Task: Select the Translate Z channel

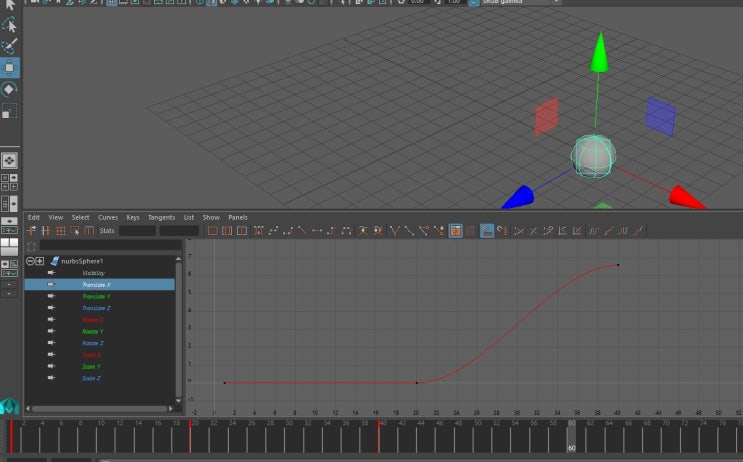Action: point(96,308)
